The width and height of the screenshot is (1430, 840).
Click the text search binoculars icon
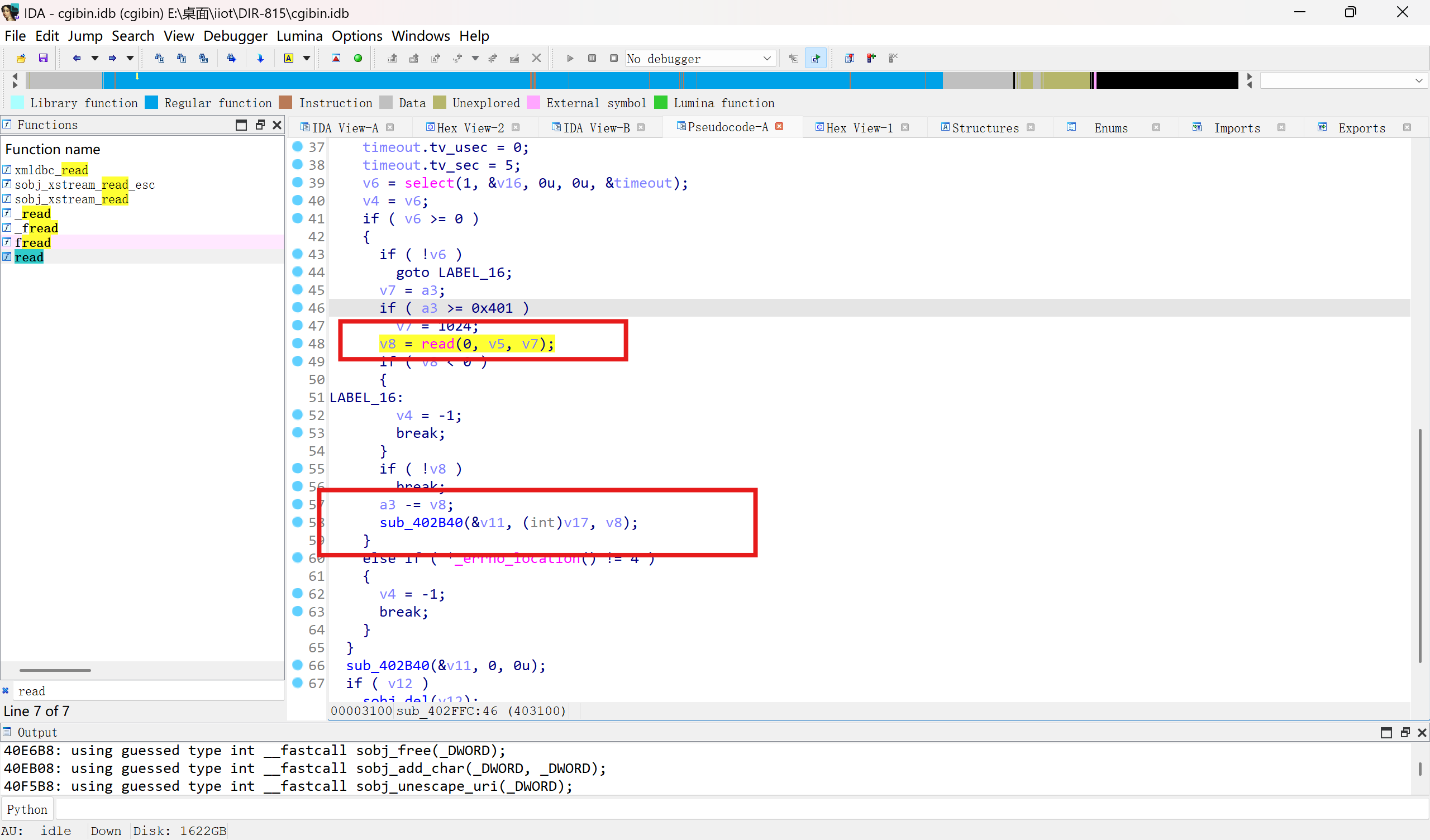(x=182, y=58)
